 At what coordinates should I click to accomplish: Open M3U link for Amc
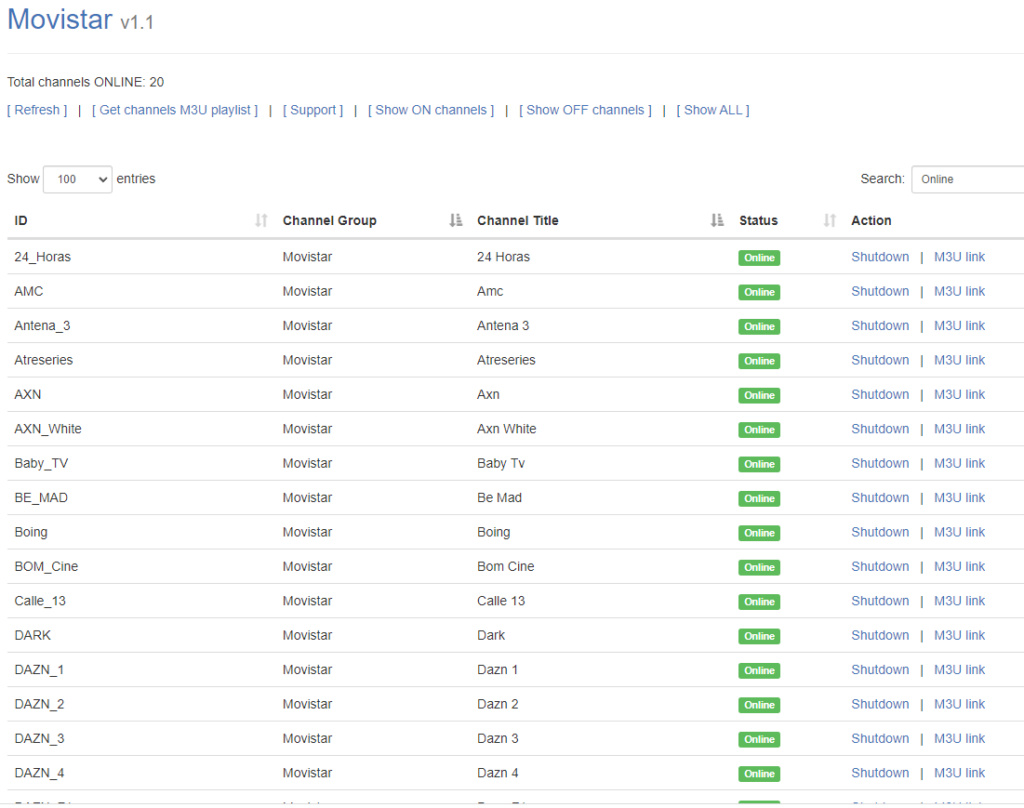[x=959, y=291]
